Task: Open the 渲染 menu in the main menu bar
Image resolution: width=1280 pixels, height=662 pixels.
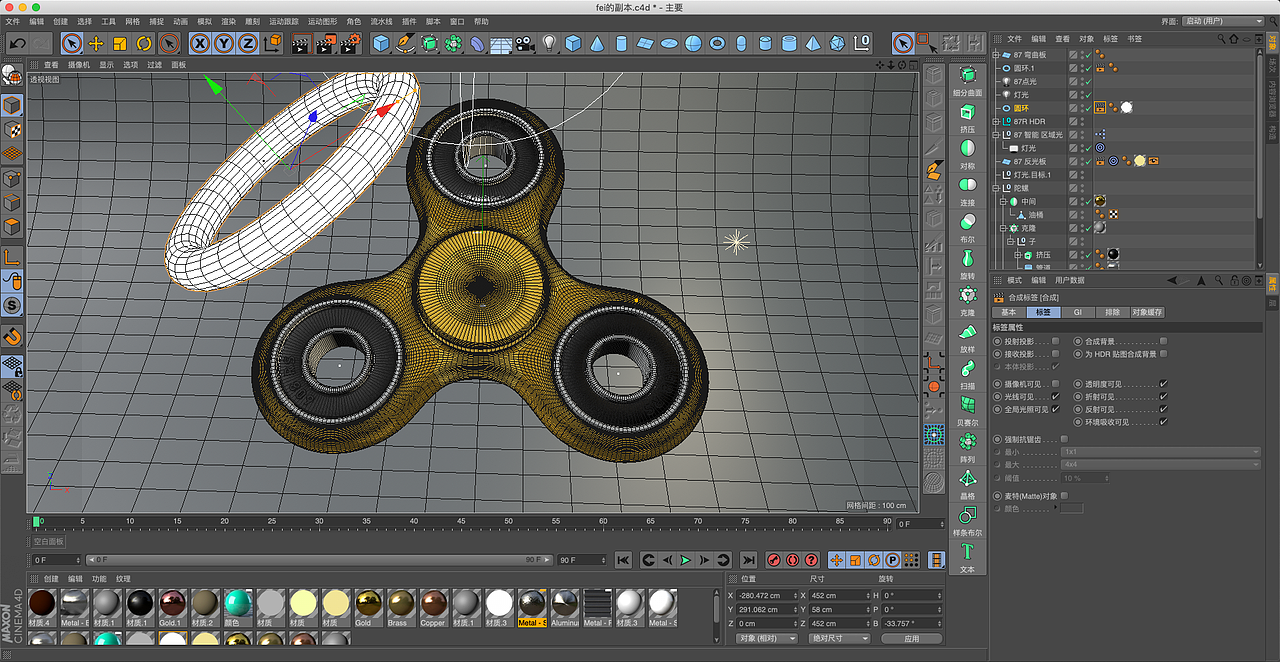Action: 229,21
